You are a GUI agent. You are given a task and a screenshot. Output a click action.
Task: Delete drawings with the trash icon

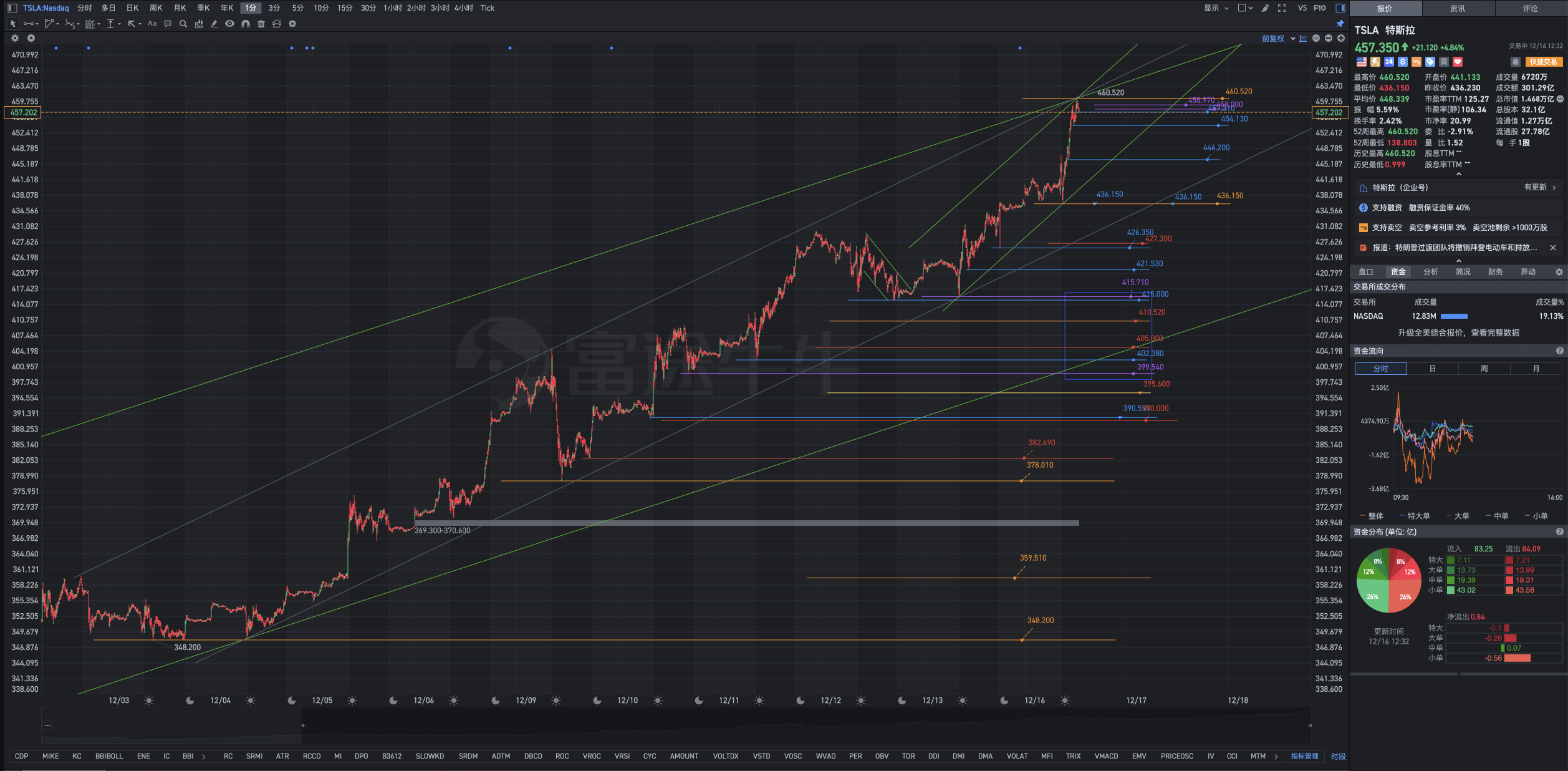pos(261,24)
